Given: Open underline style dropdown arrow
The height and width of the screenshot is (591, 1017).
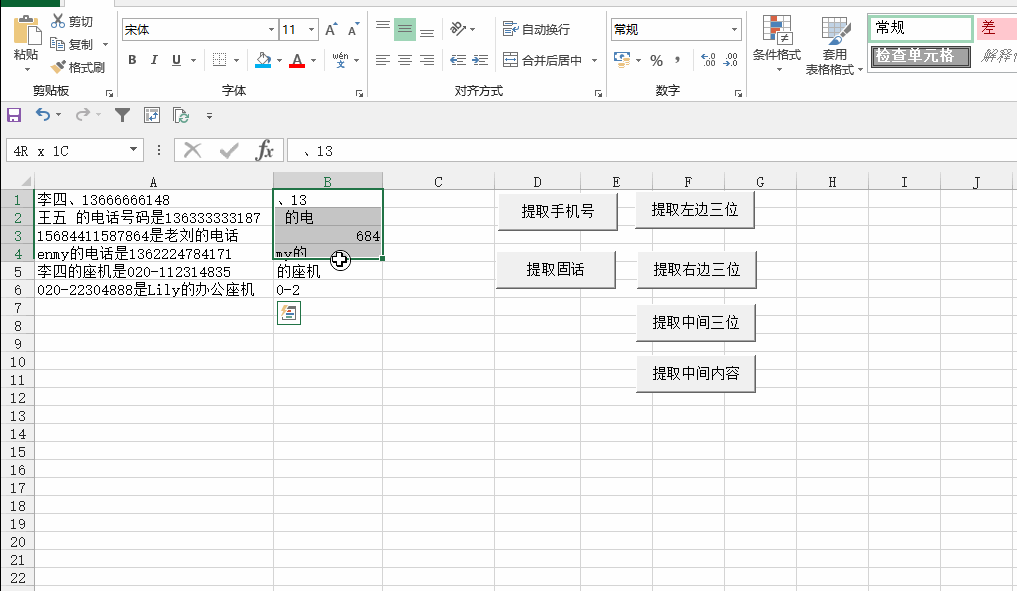Looking at the screenshot, I should (x=193, y=60).
